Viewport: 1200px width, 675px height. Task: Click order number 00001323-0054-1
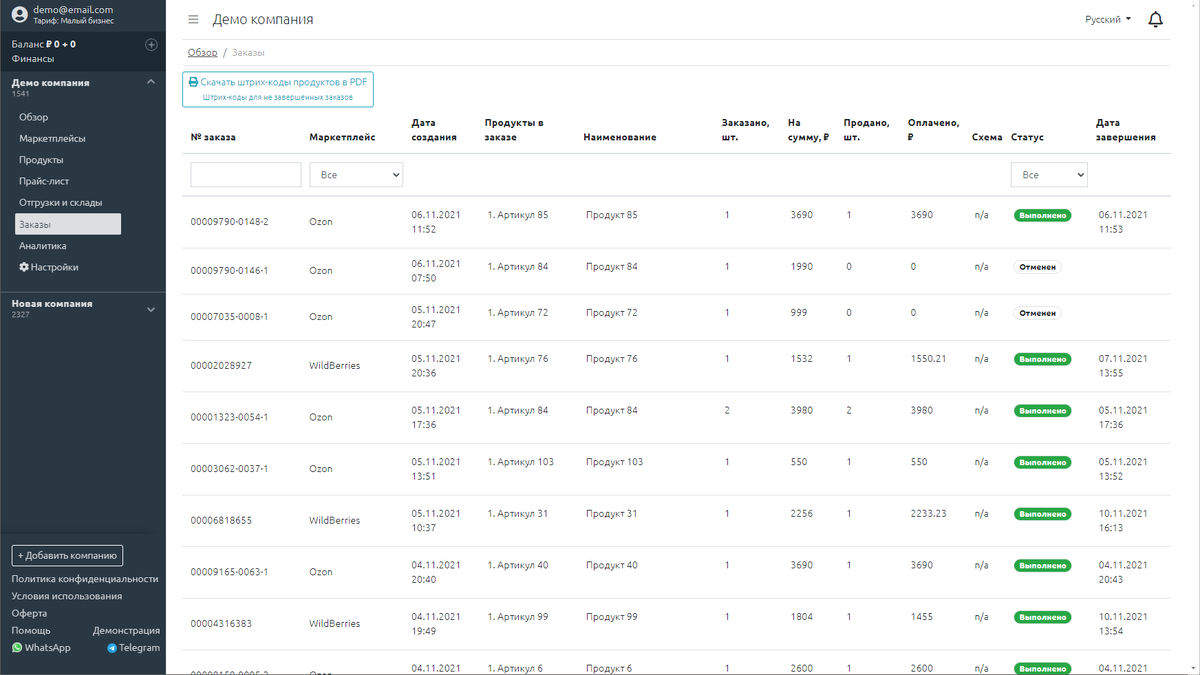point(229,417)
